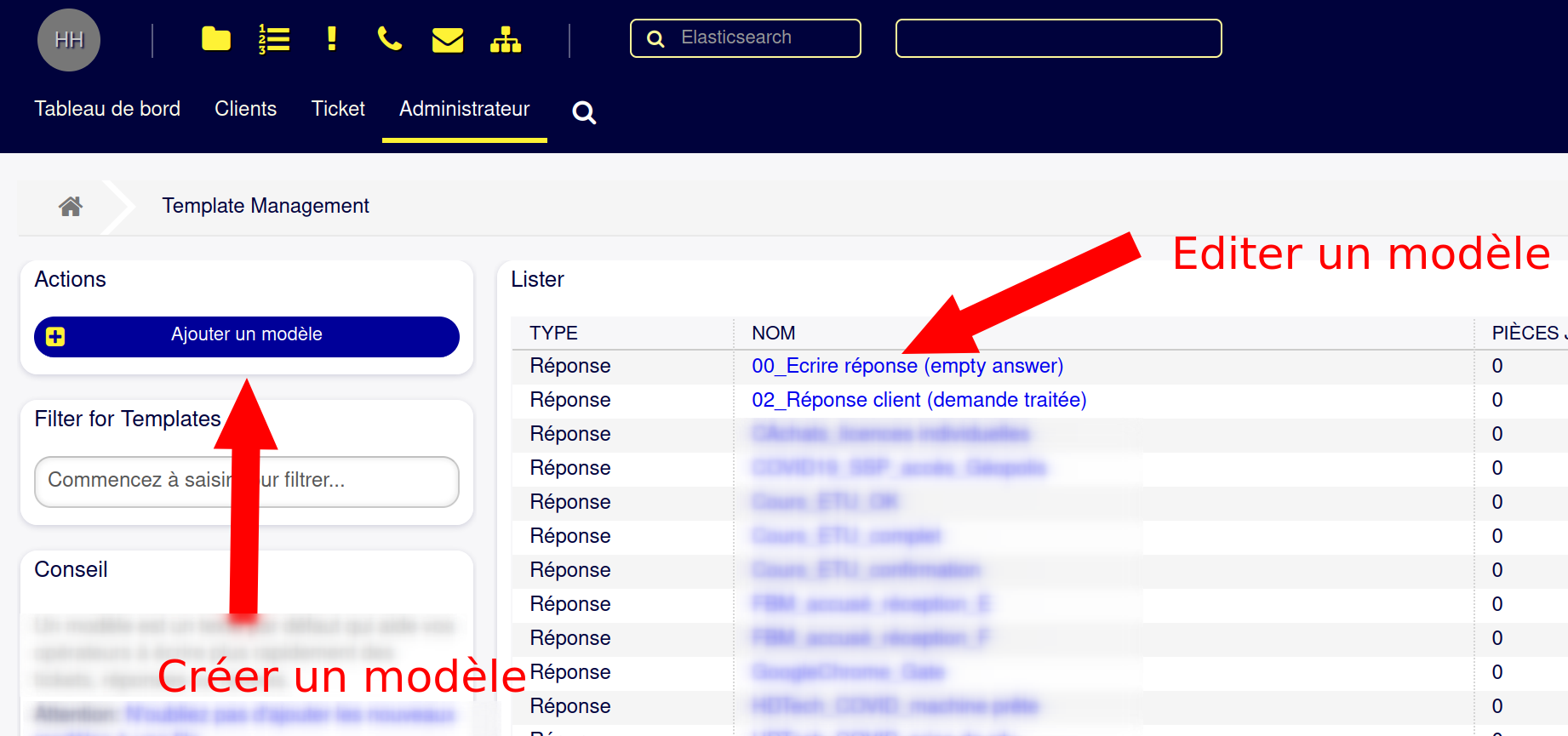Click the Ajouter un modèle button
This screenshot has height=736, width=1568.
click(x=247, y=336)
